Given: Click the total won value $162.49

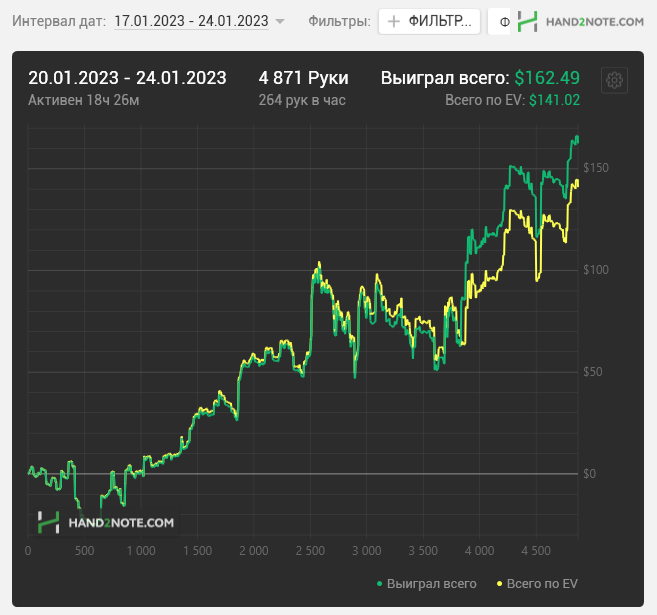Looking at the screenshot, I should [x=547, y=78].
